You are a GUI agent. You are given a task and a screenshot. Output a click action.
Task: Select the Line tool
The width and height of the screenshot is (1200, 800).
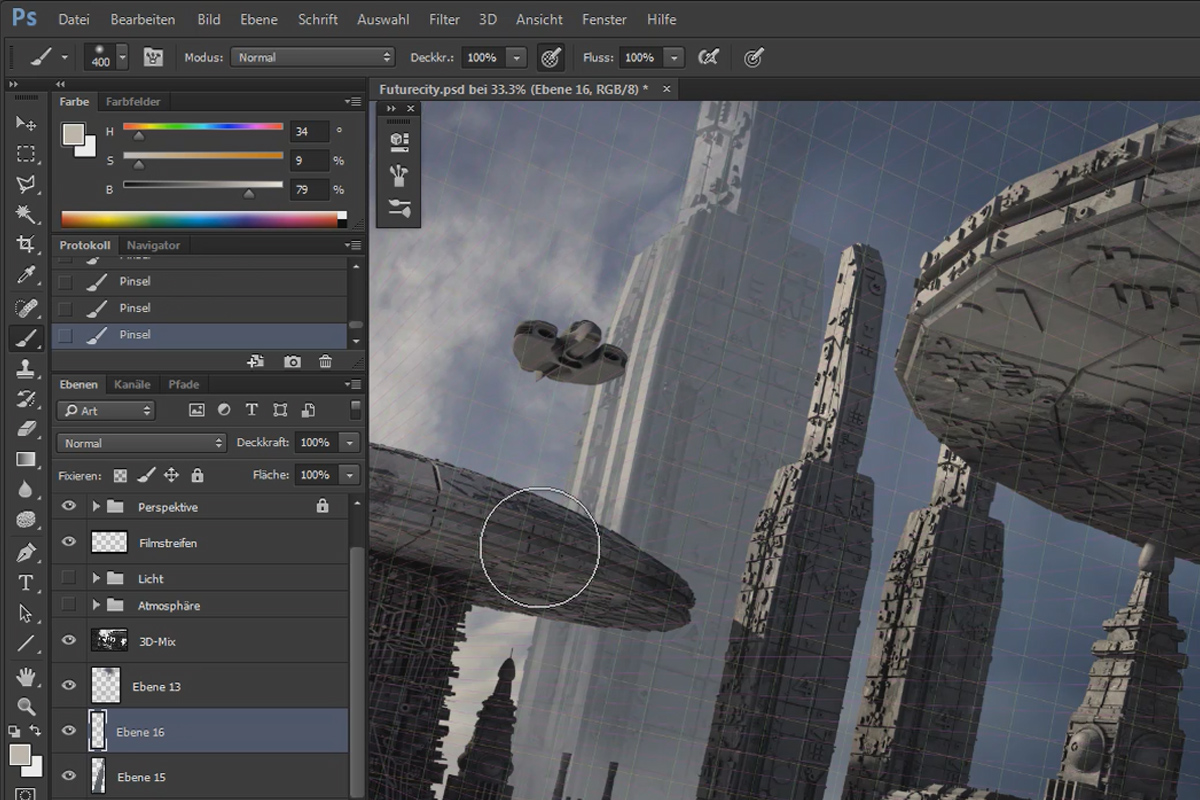[x=26, y=643]
